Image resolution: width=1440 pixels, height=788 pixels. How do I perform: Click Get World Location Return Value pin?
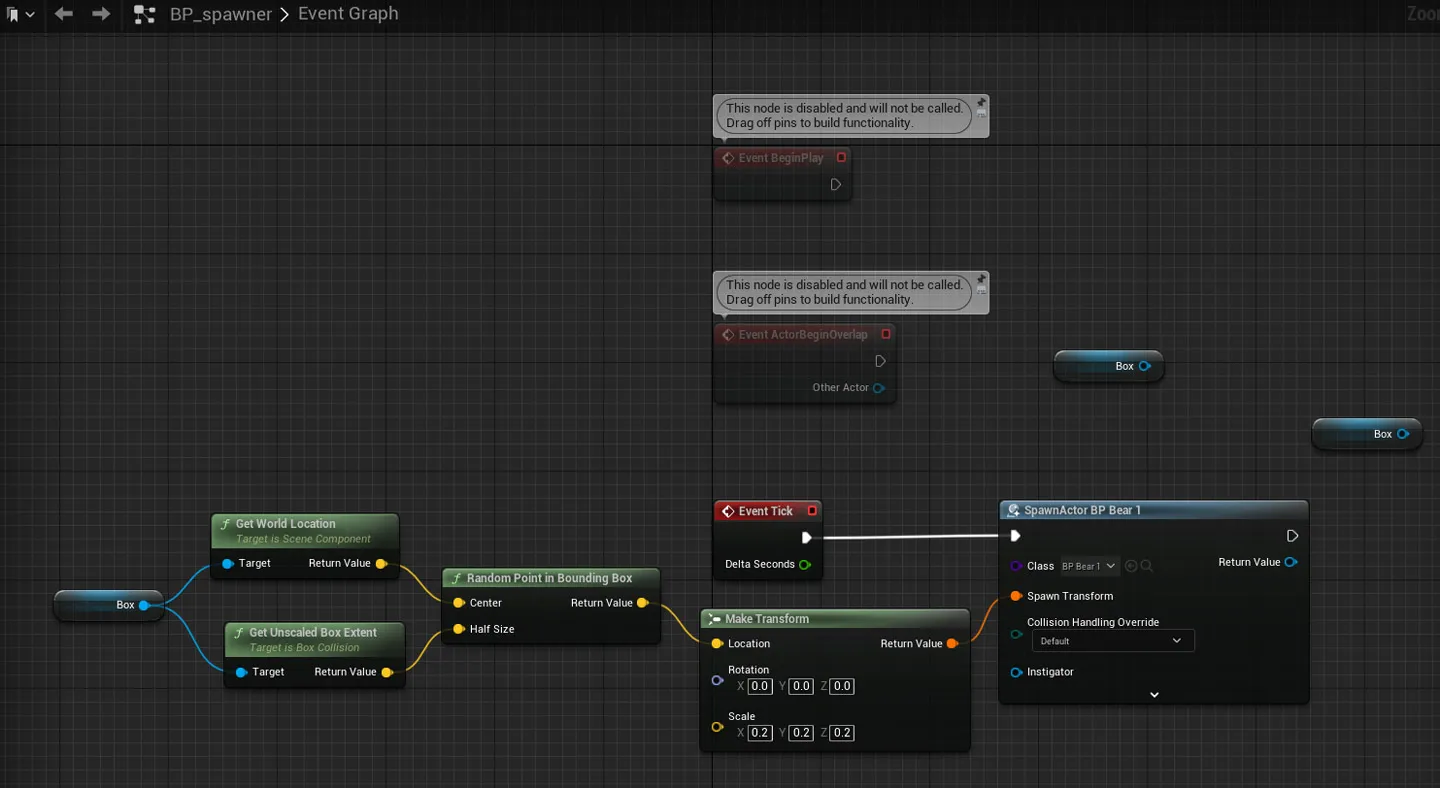381,563
